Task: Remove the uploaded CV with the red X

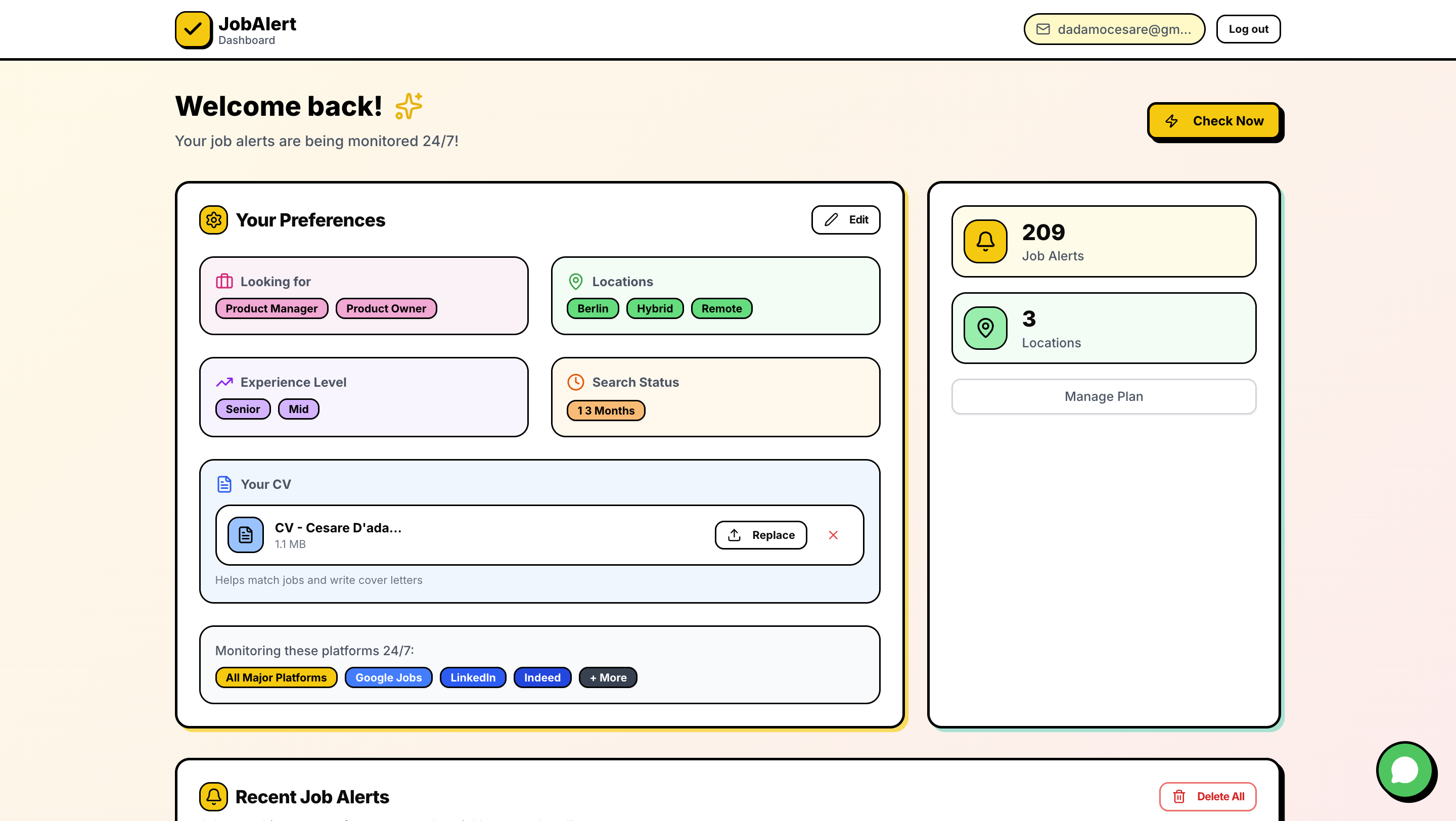Action: (833, 534)
